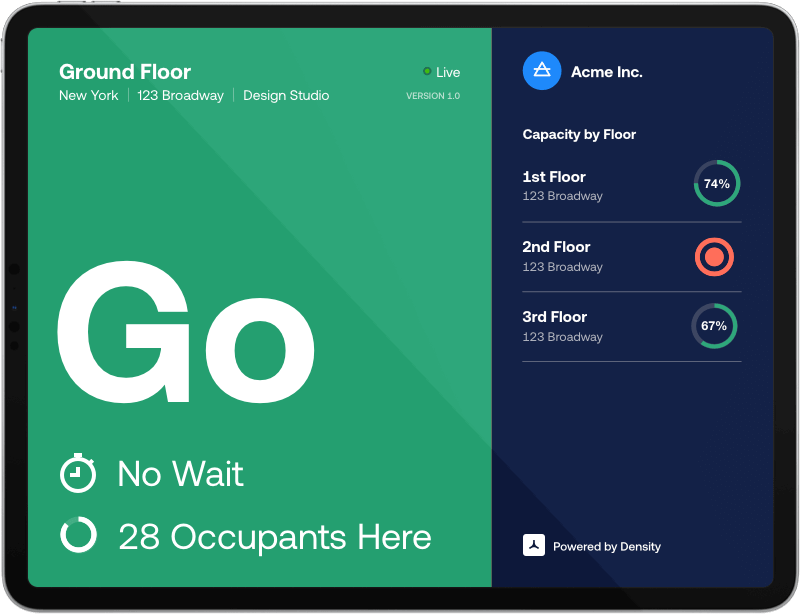The height and width of the screenshot is (614, 800).
Task: Click the green Live status dot
Action: coord(427,71)
